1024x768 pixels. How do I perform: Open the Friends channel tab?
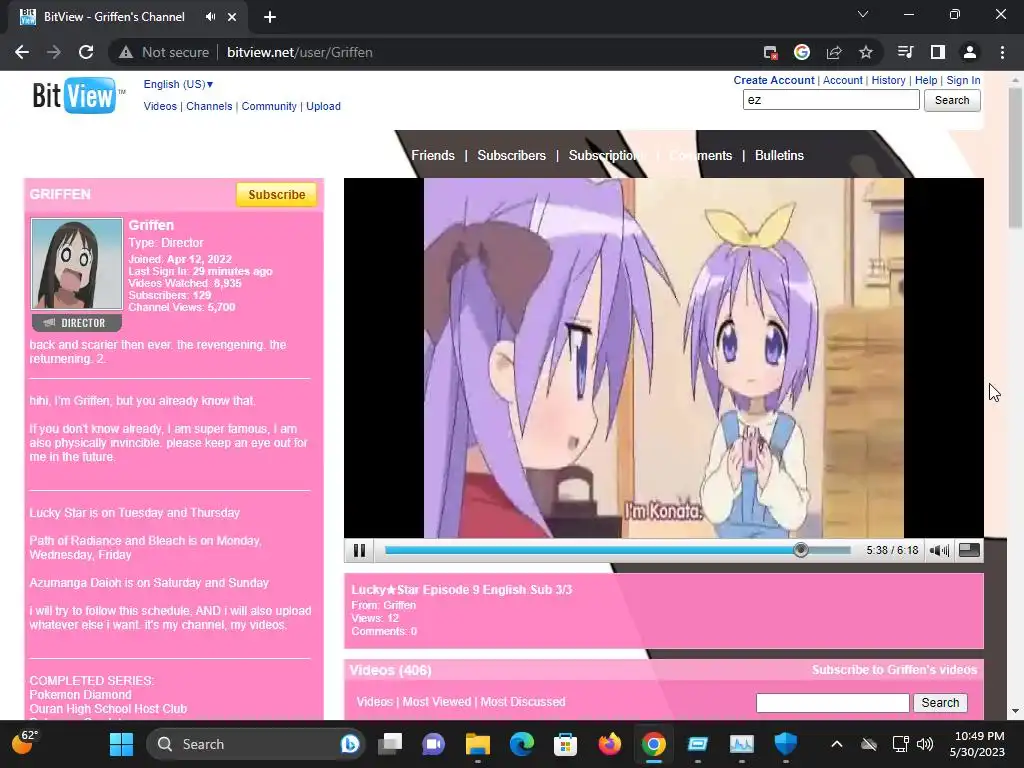[x=432, y=155]
